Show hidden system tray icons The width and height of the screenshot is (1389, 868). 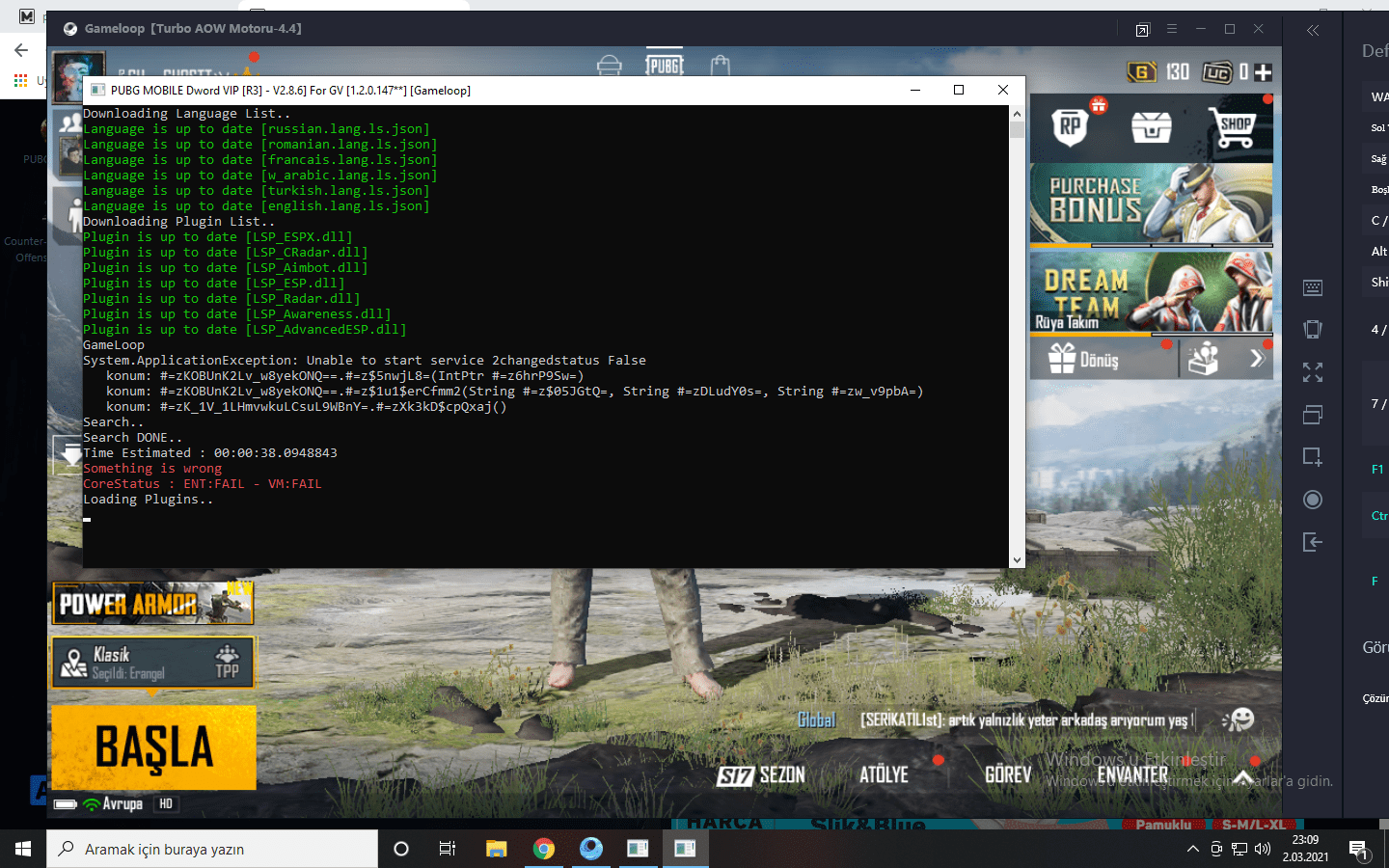tap(1193, 849)
